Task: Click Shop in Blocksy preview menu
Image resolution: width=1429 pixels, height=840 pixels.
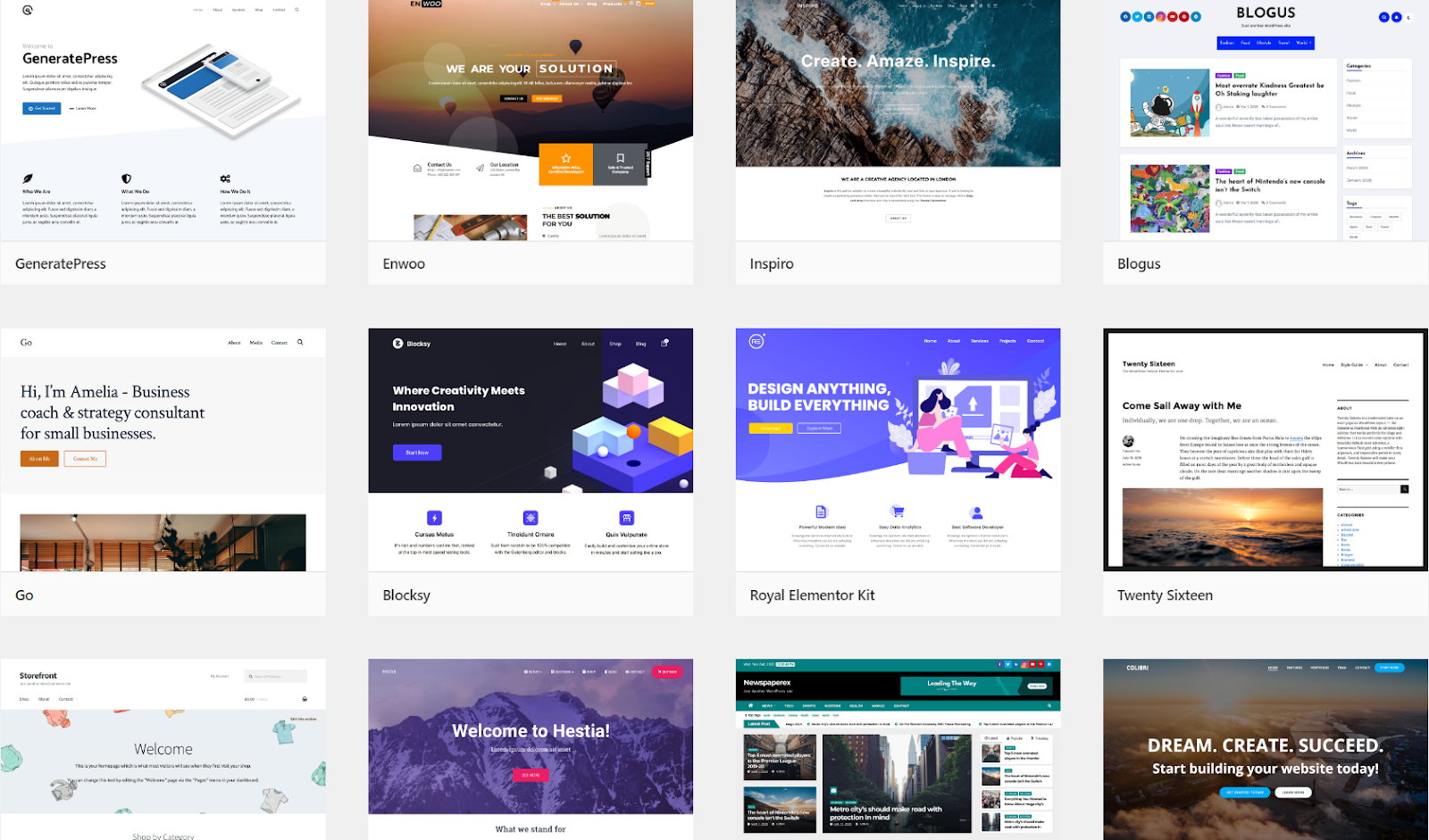Action: (x=615, y=344)
